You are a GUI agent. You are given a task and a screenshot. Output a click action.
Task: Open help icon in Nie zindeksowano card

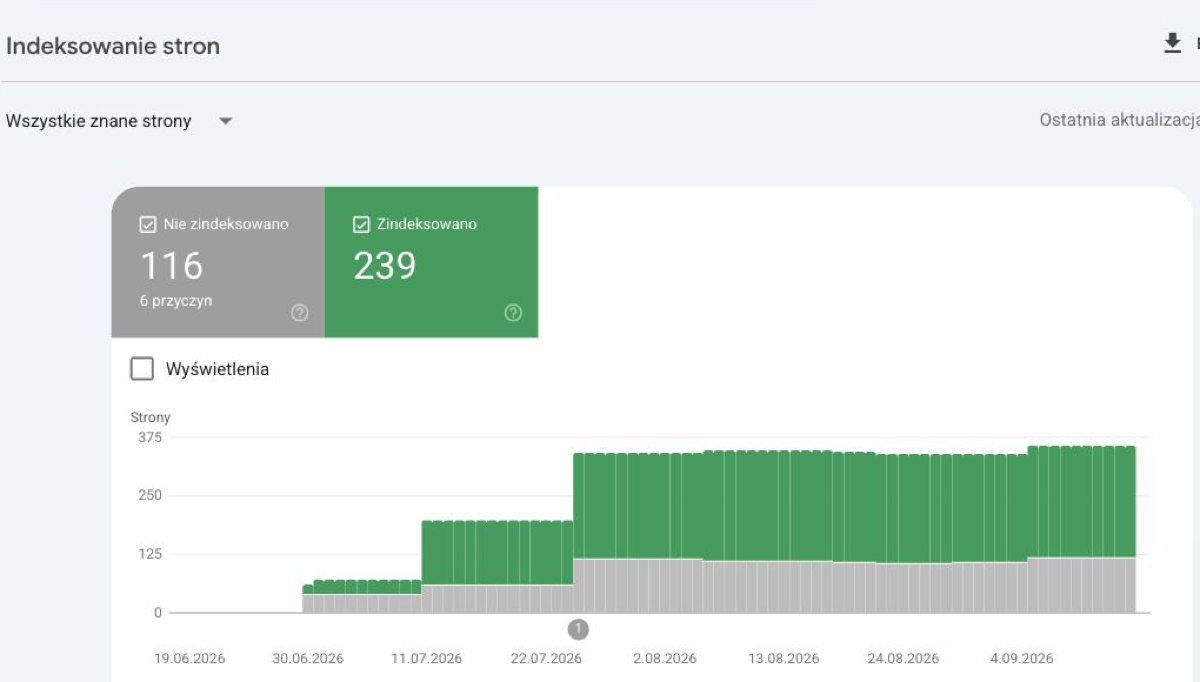click(x=299, y=313)
